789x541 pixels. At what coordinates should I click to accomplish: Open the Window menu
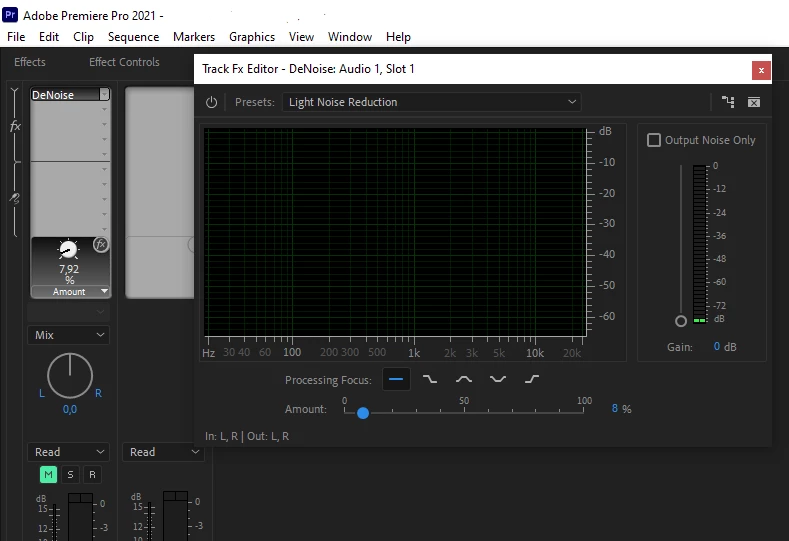coord(350,37)
